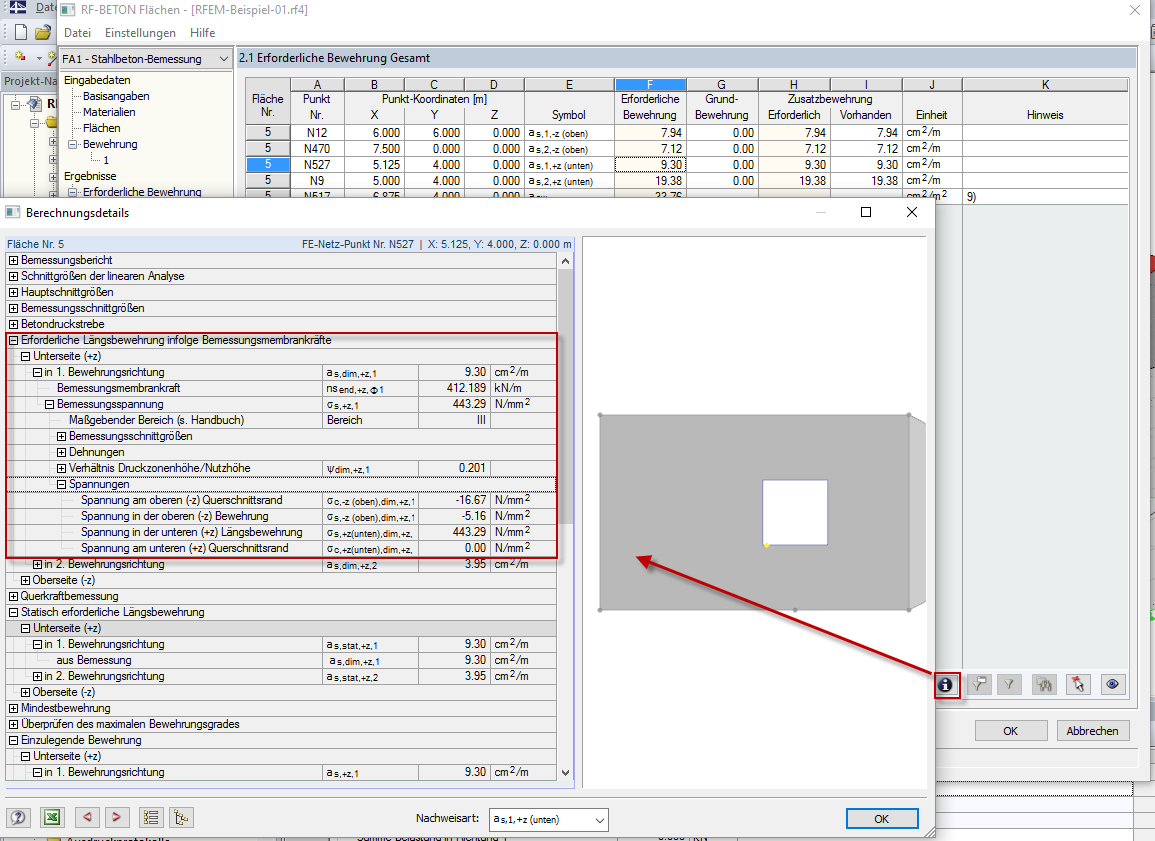Go to next point with right red arrow
The height and width of the screenshot is (841, 1155).
(x=116, y=817)
